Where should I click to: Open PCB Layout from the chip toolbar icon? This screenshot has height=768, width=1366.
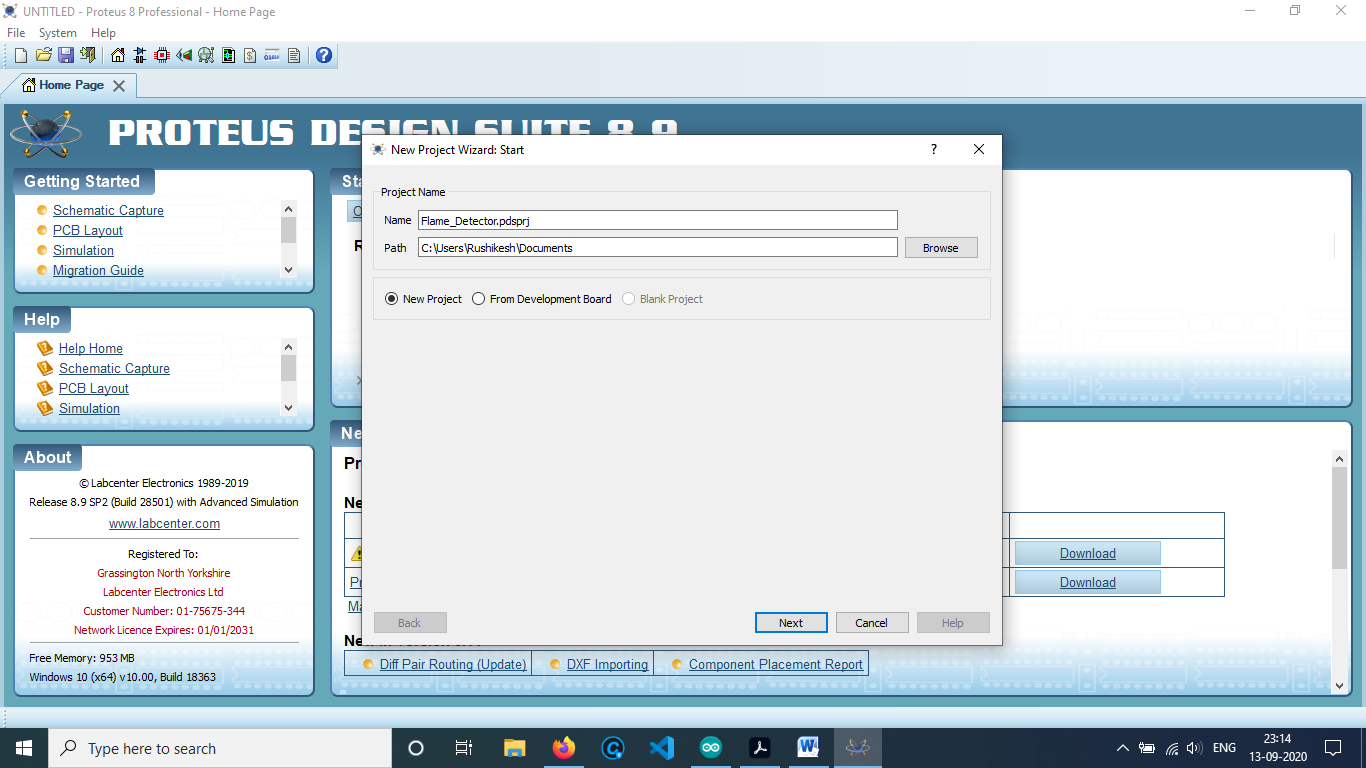(162, 55)
